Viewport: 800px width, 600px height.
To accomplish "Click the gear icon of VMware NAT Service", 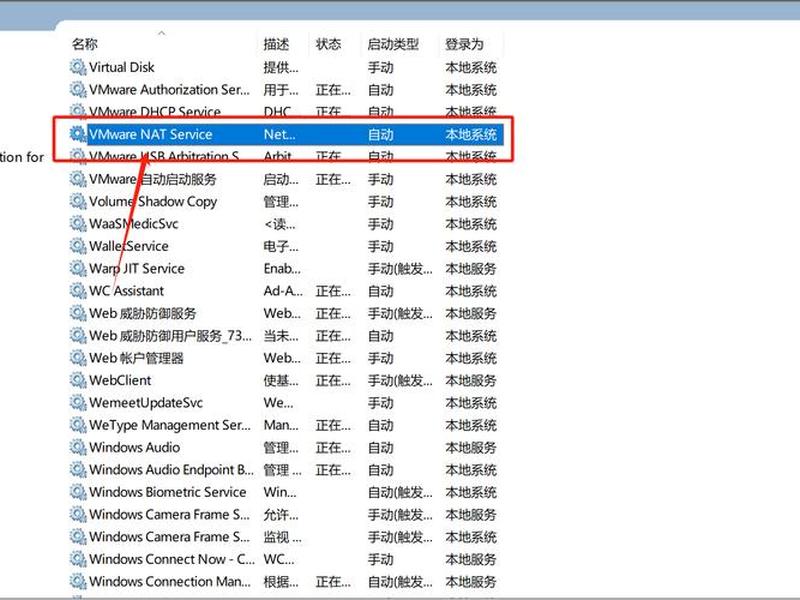I will (78, 134).
